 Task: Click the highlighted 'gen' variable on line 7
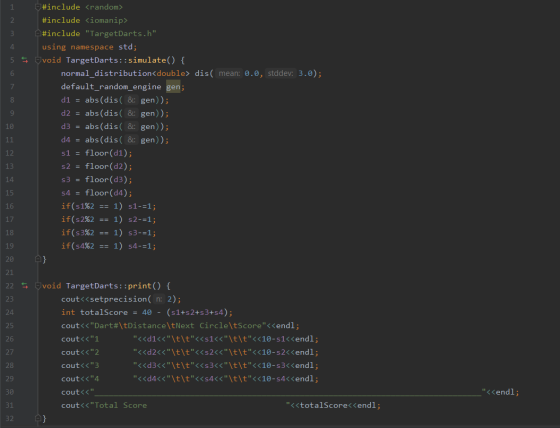(x=173, y=87)
